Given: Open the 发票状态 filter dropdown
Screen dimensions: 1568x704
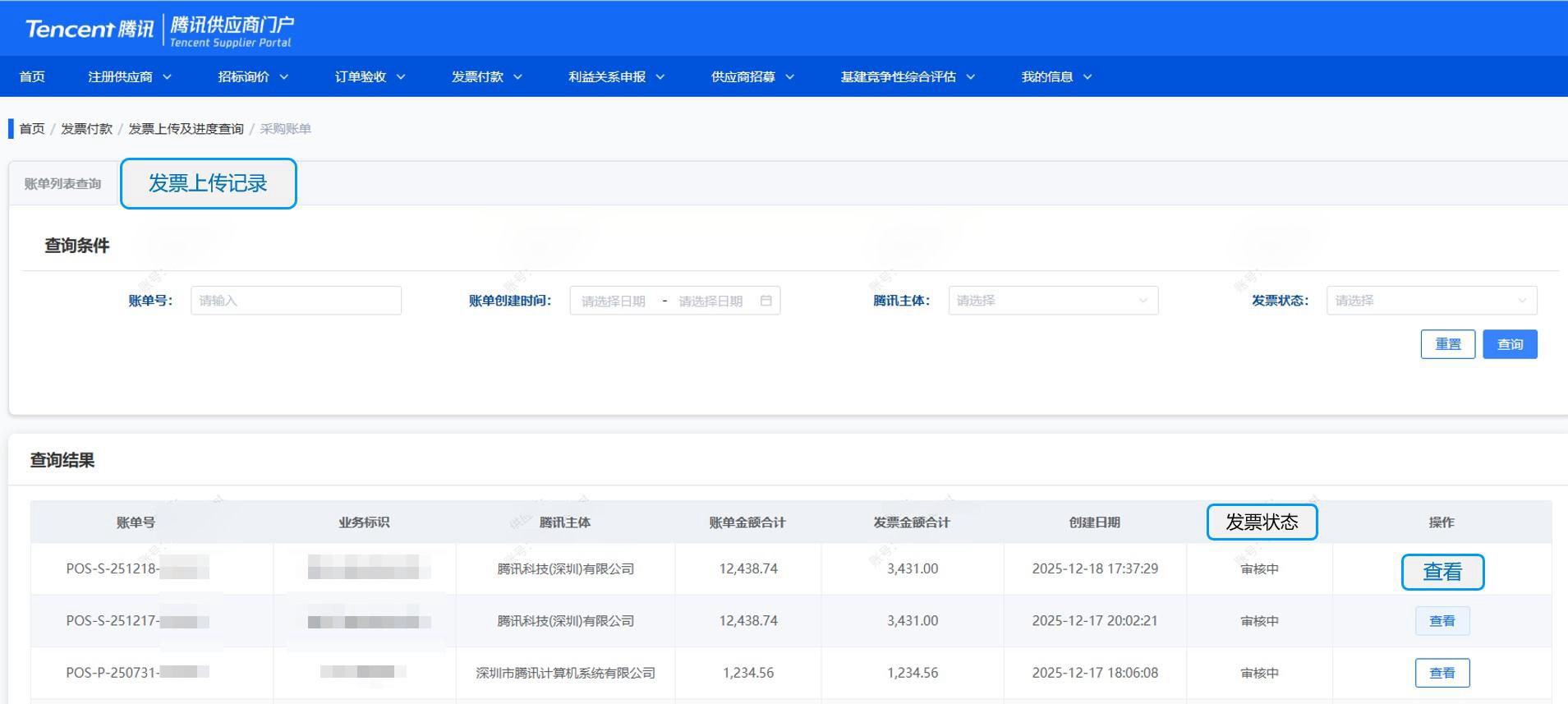Looking at the screenshot, I should [1432, 301].
